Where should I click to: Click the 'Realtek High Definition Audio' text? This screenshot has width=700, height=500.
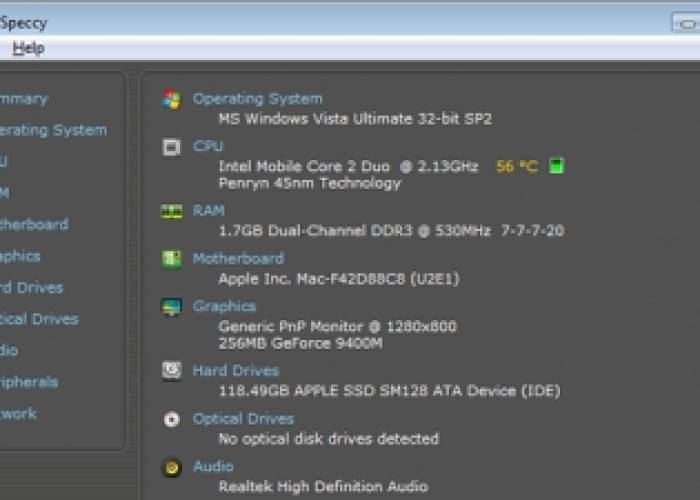(323, 486)
